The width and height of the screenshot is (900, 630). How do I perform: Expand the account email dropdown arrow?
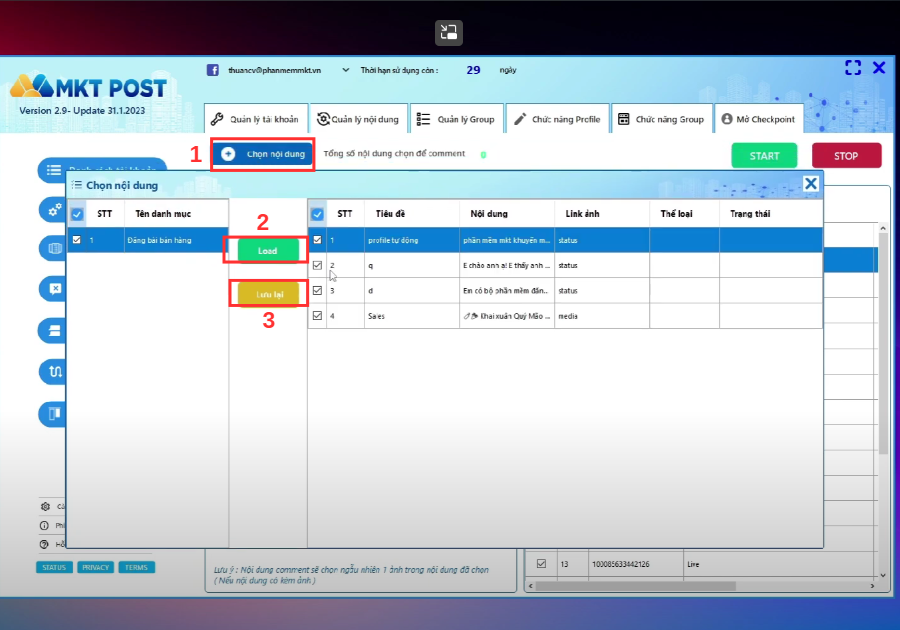346,70
